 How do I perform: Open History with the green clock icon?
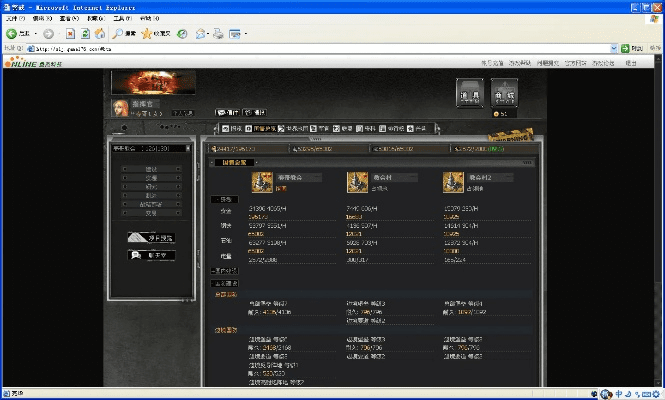pyautogui.click(x=182, y=34)
